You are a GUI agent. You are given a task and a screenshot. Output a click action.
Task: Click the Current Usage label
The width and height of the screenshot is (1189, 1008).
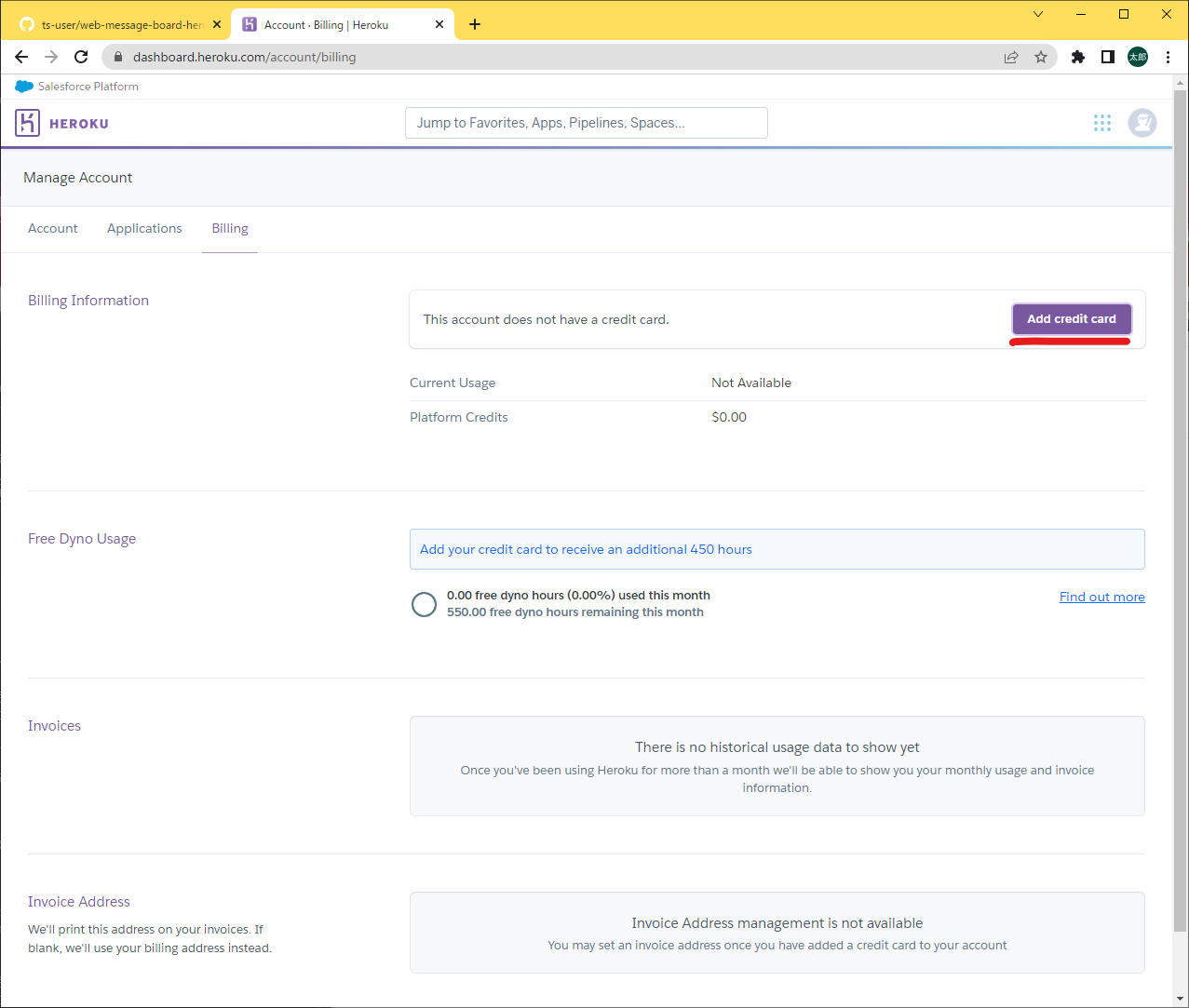[453, 383]
